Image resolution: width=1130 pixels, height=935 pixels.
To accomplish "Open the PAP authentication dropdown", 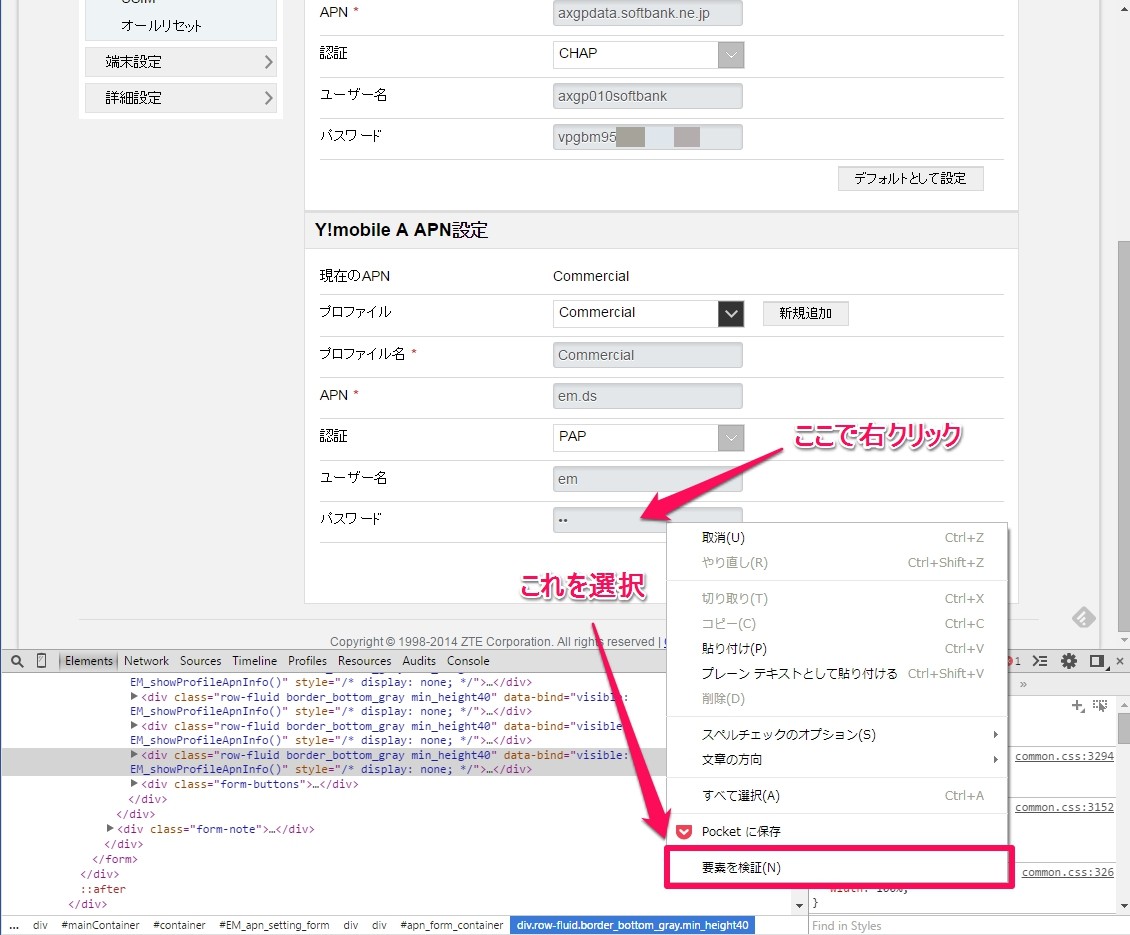I will 731,438.
